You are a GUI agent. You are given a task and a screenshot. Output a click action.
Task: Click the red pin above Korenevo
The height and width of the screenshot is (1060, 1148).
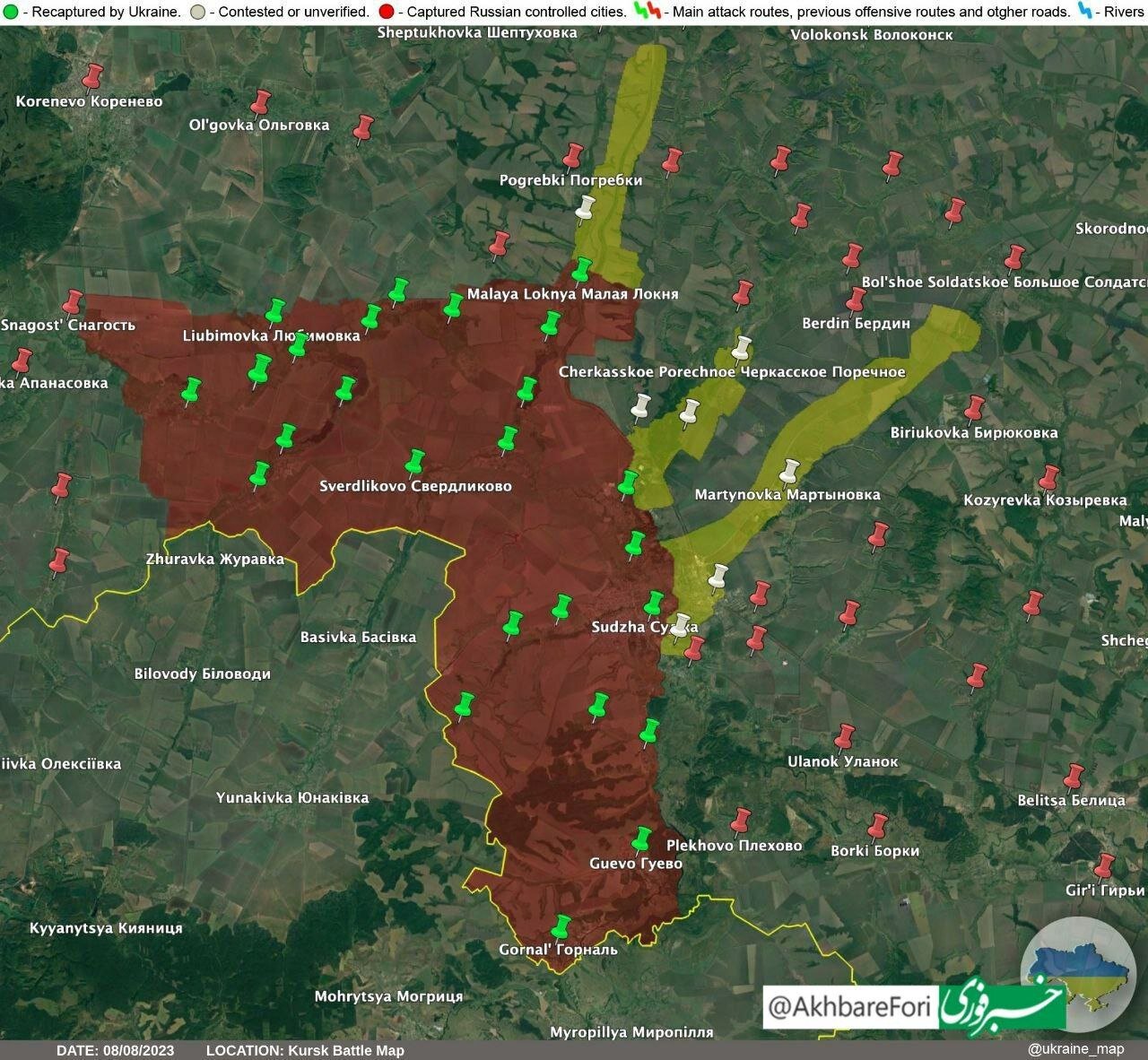92,76
